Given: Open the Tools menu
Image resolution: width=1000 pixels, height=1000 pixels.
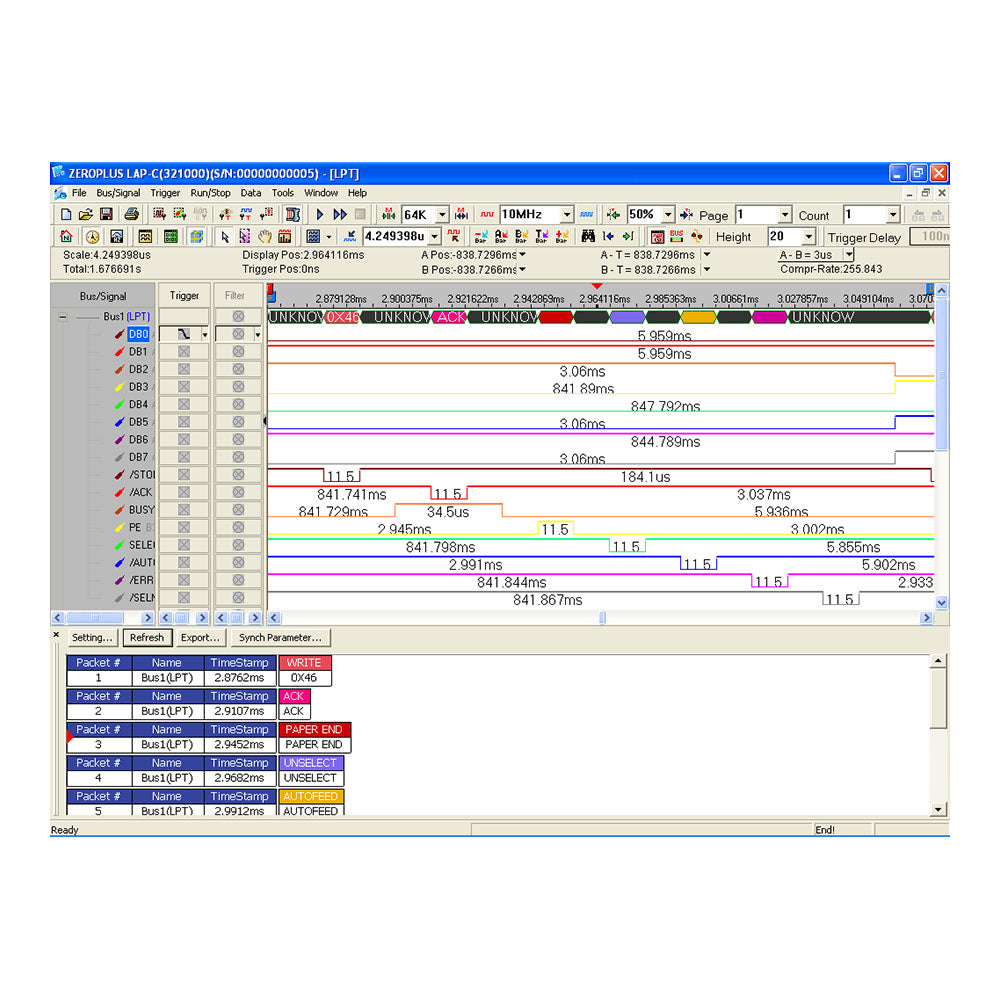Looking at the screenshot, I should [x=283, y=193].
